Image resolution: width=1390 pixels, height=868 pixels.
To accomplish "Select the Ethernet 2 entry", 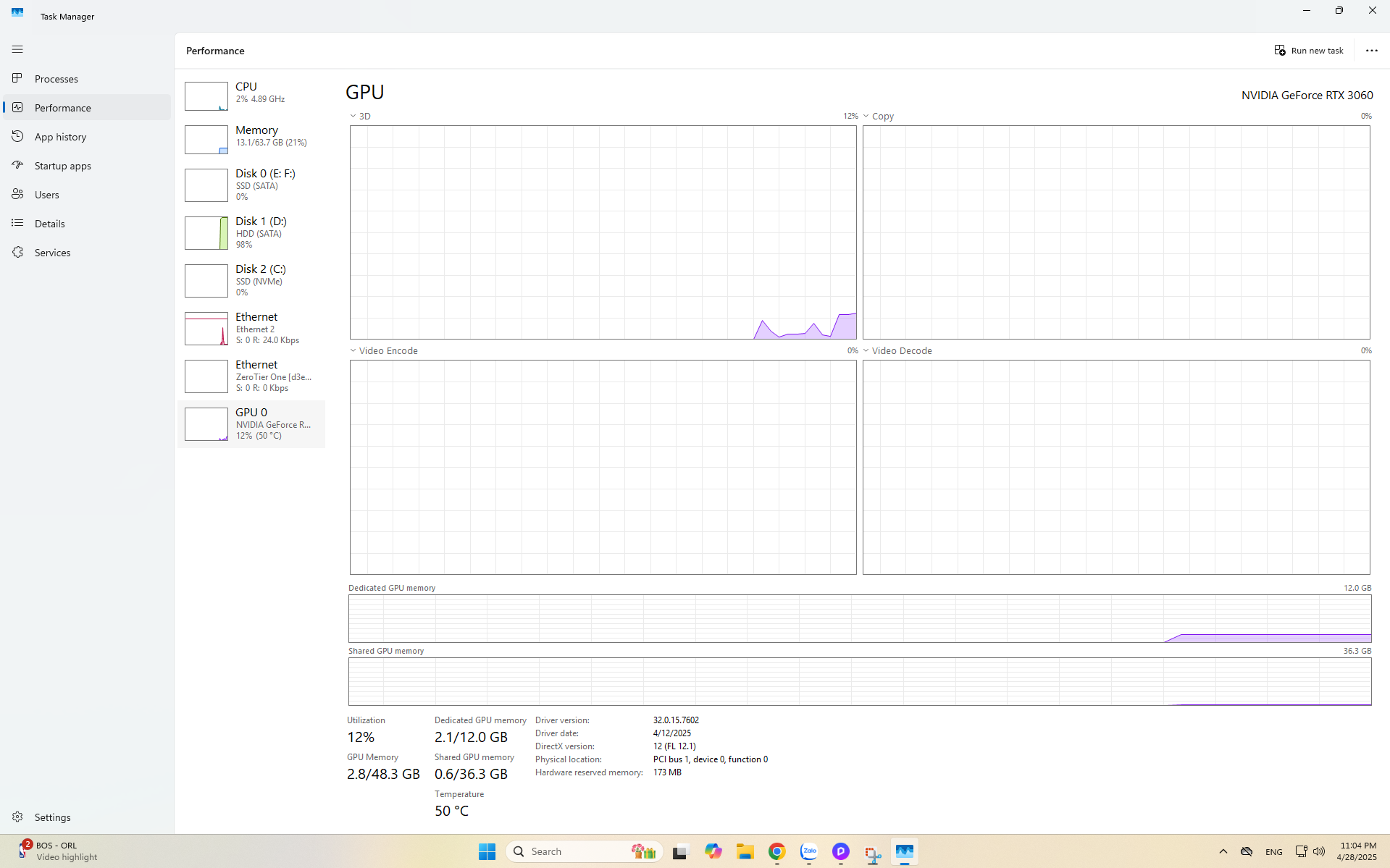I will click(x=251, y=328).
